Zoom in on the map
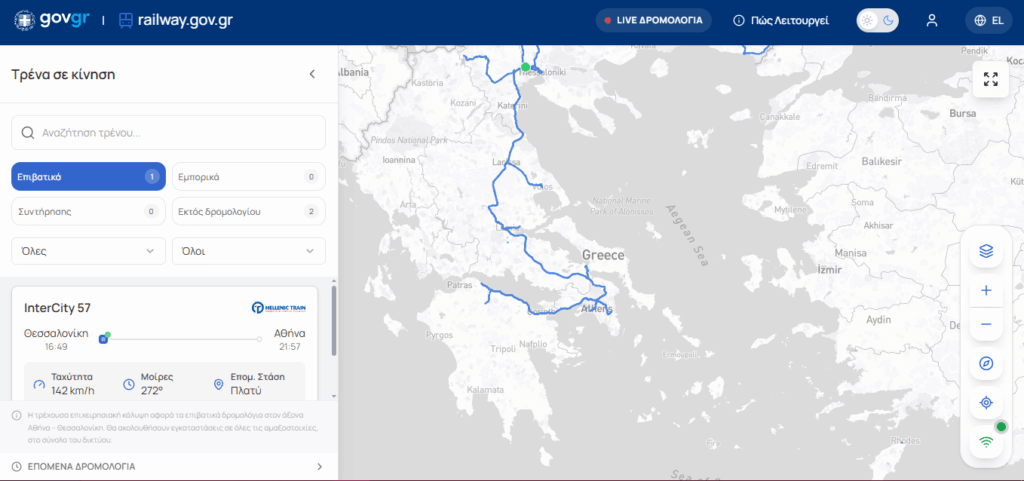This screenshot has height=481, width=1024. pyautogui.click(x=986, y=290)
